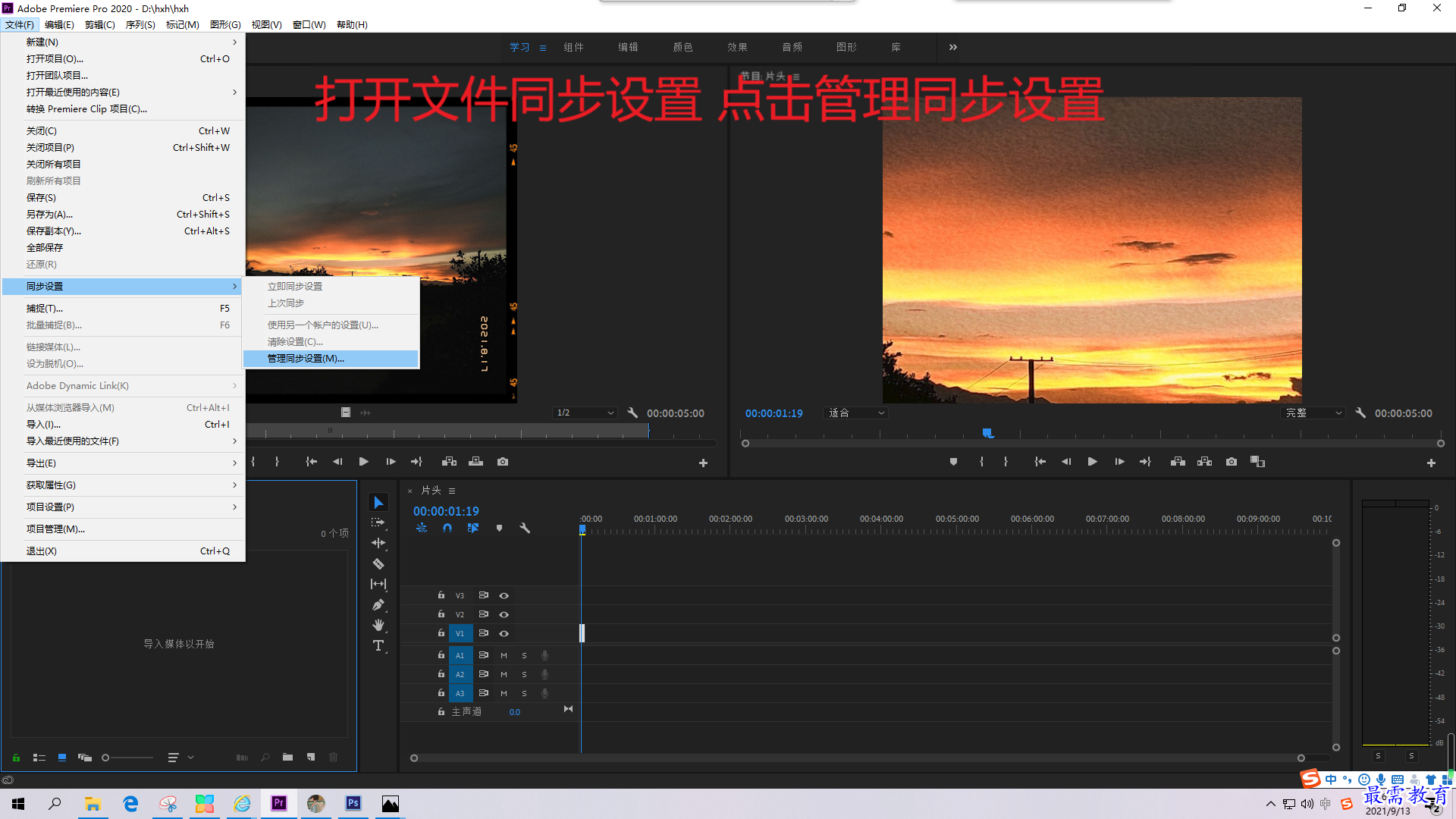
Task: Switch to 效果 workspace tab
Action: tap(737, 47)
